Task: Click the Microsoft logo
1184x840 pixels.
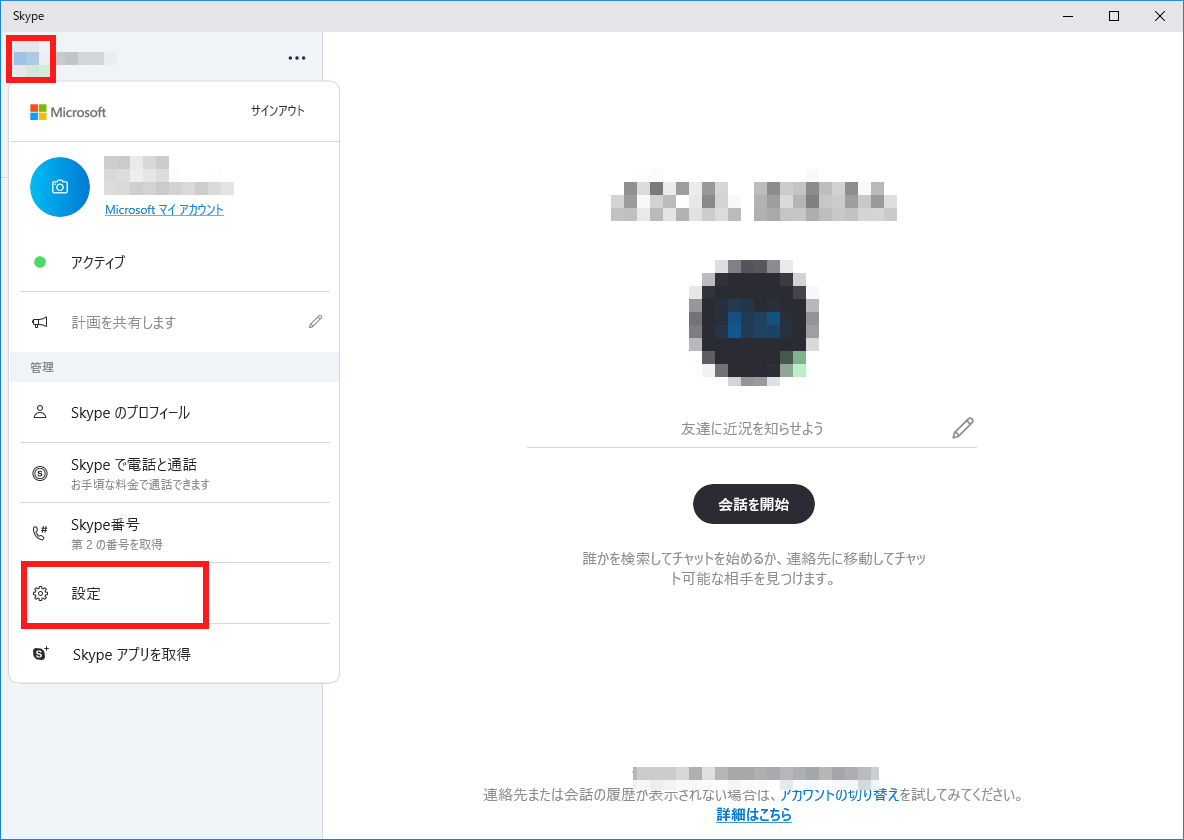Action: coord(68,112)
